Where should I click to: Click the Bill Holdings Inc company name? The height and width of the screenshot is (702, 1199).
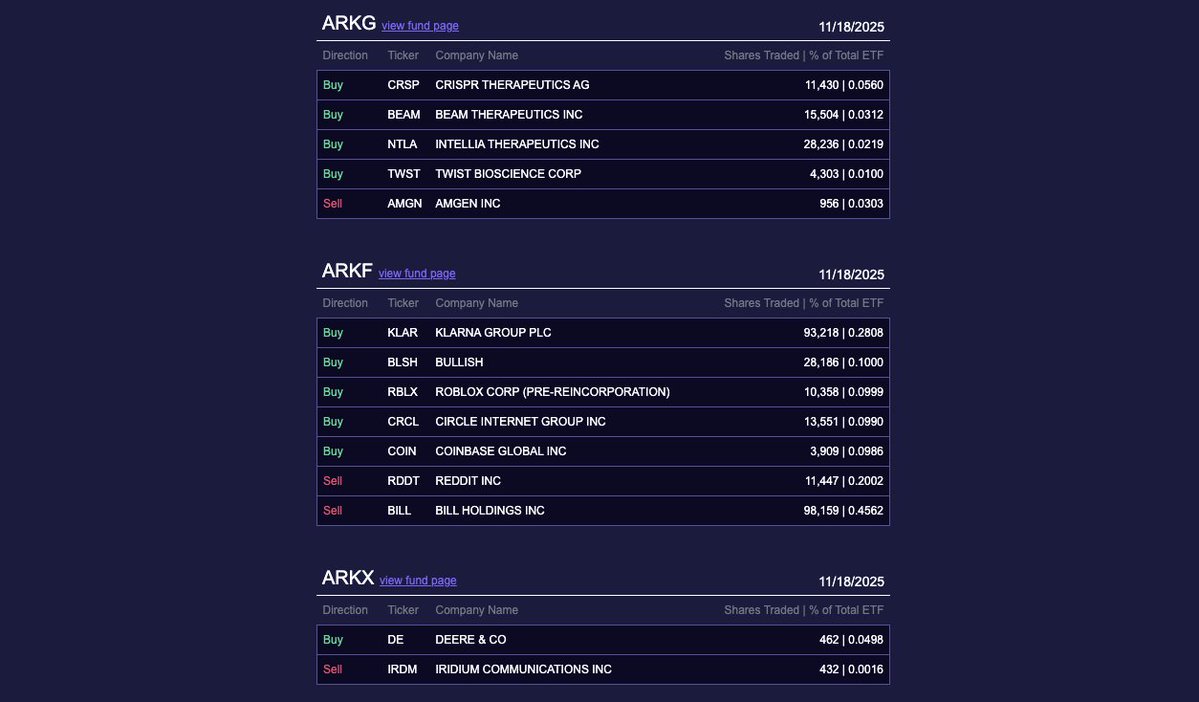[489, 511]
